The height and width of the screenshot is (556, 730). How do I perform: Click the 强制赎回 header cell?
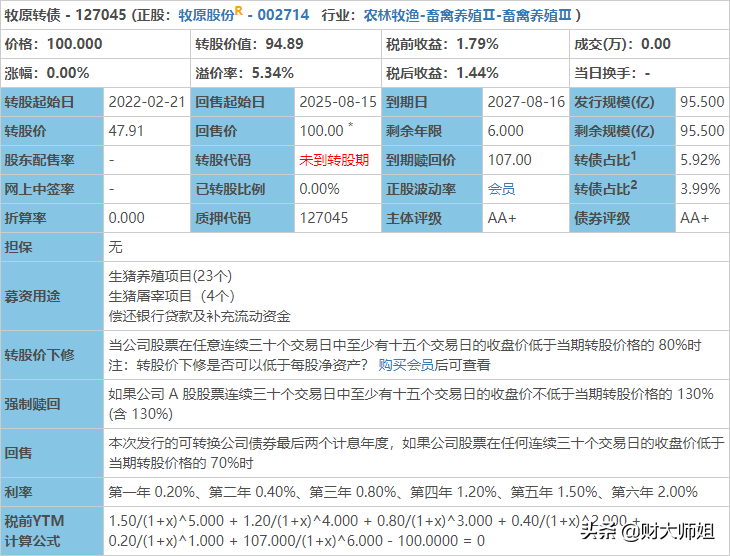tap(52, 404)
